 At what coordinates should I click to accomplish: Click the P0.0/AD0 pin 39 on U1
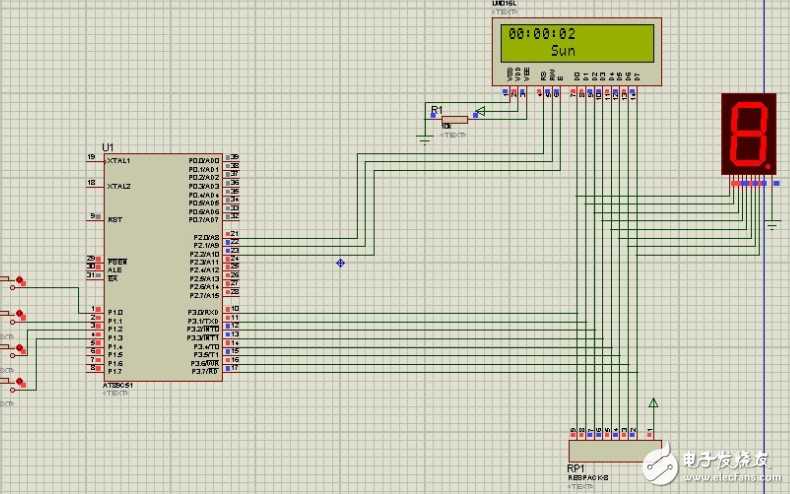click(232, 157)
